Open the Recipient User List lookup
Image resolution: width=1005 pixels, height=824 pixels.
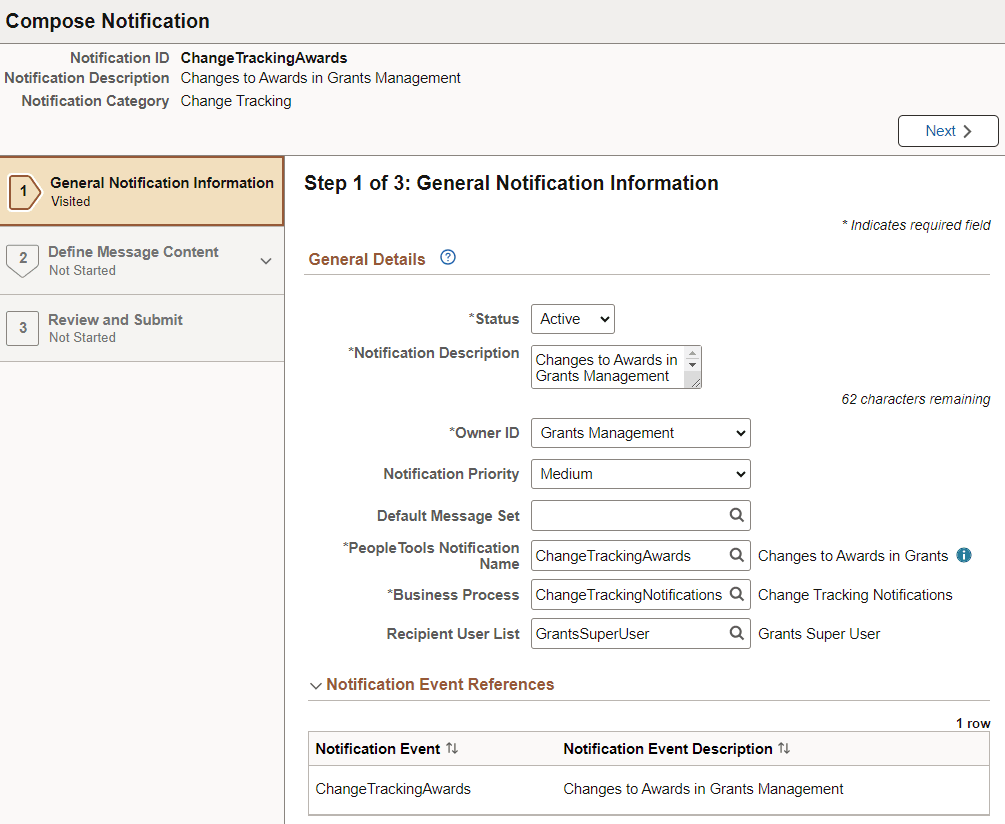[x=737, y=633]
